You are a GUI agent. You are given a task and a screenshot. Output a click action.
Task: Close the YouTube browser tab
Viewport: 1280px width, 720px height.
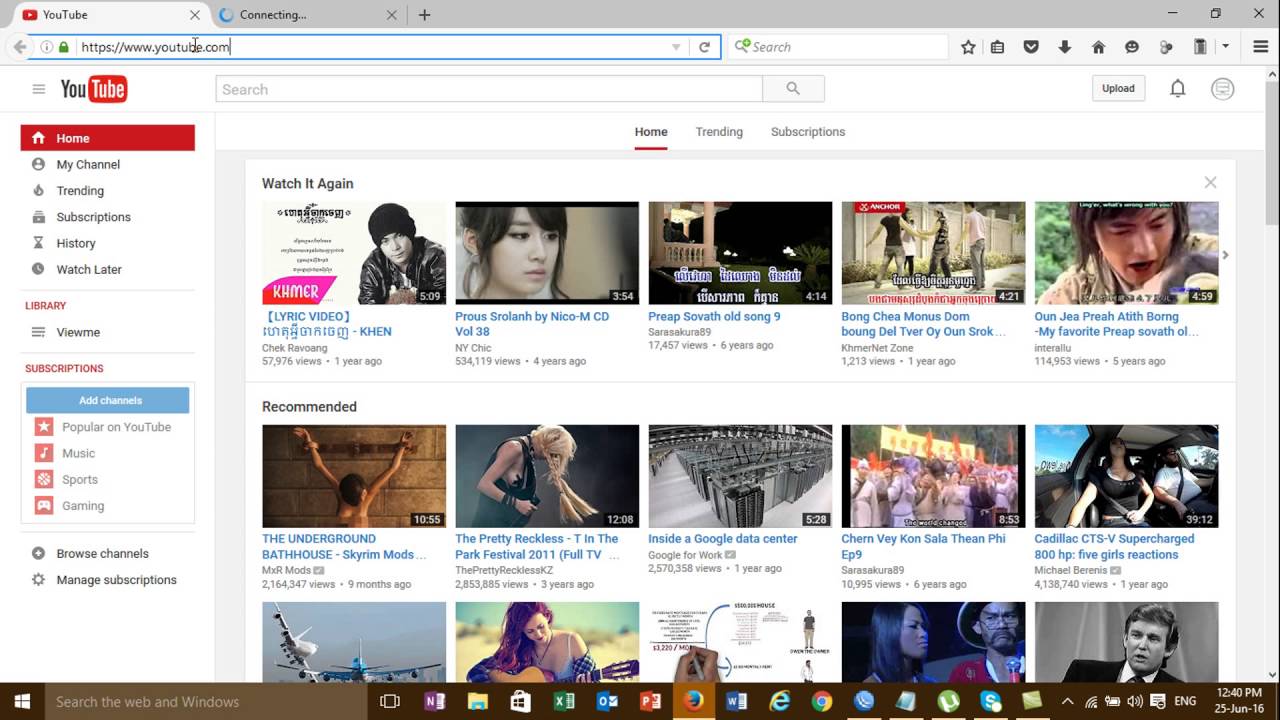(194, 15)
